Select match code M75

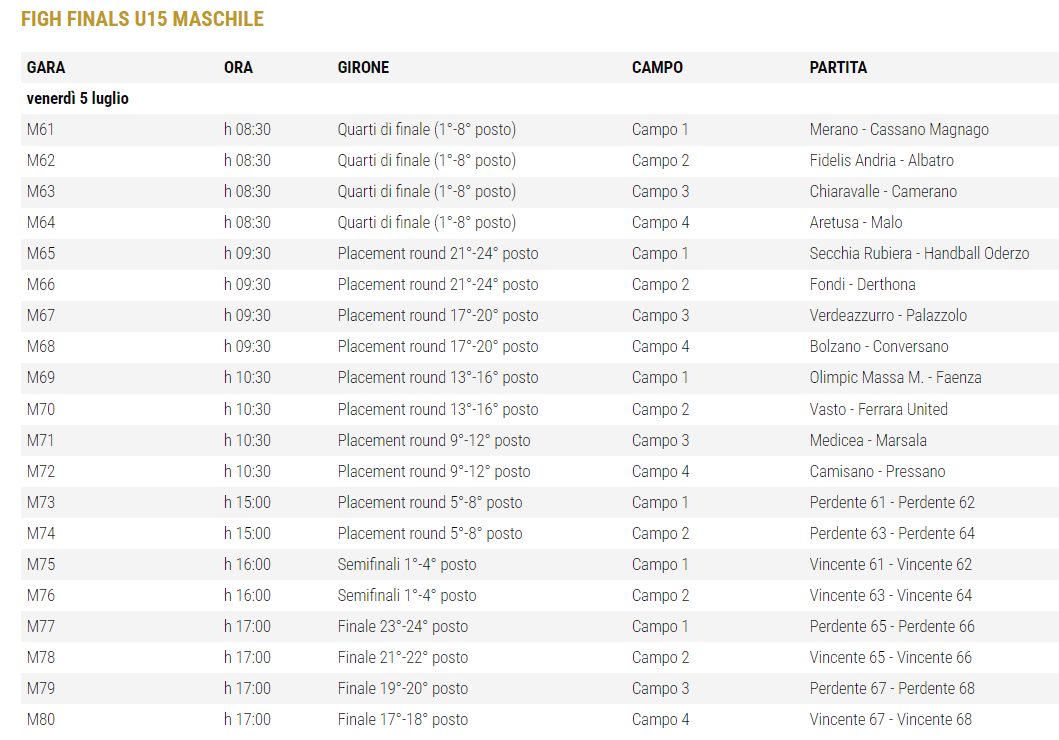pos(41,565)
